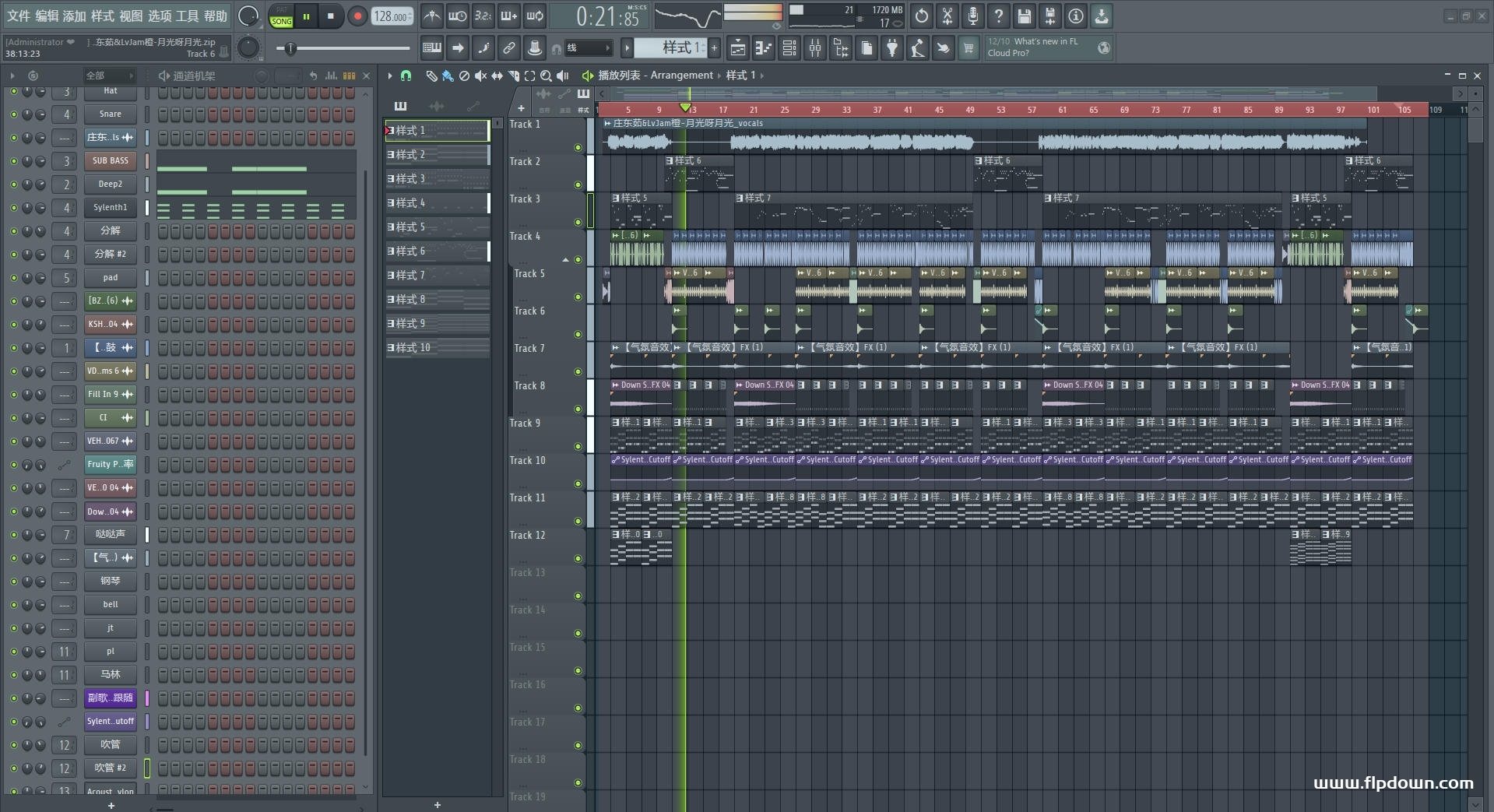Open the snap dropdown labeled 线
The height and width of the screenshot is (812, 1494).
click(x=588, y=48)
